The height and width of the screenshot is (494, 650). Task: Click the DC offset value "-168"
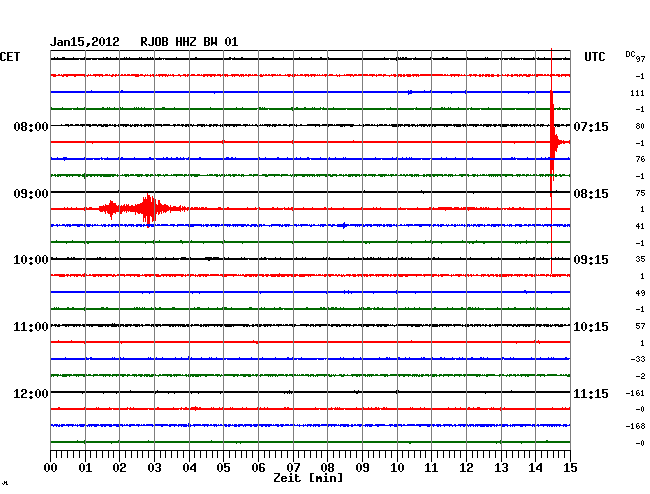coord(635,426)
